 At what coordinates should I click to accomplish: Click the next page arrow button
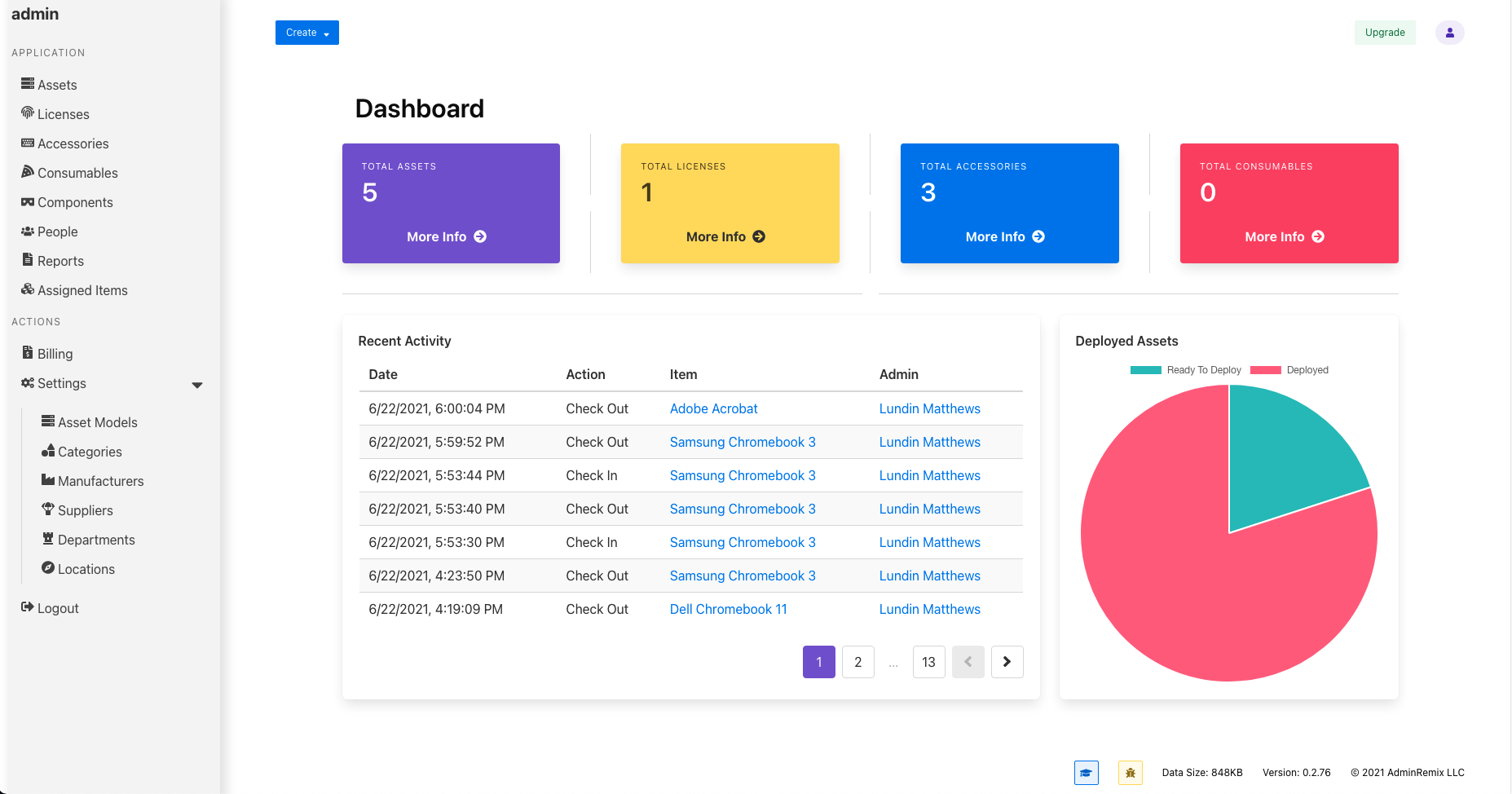click(1007, 662)
